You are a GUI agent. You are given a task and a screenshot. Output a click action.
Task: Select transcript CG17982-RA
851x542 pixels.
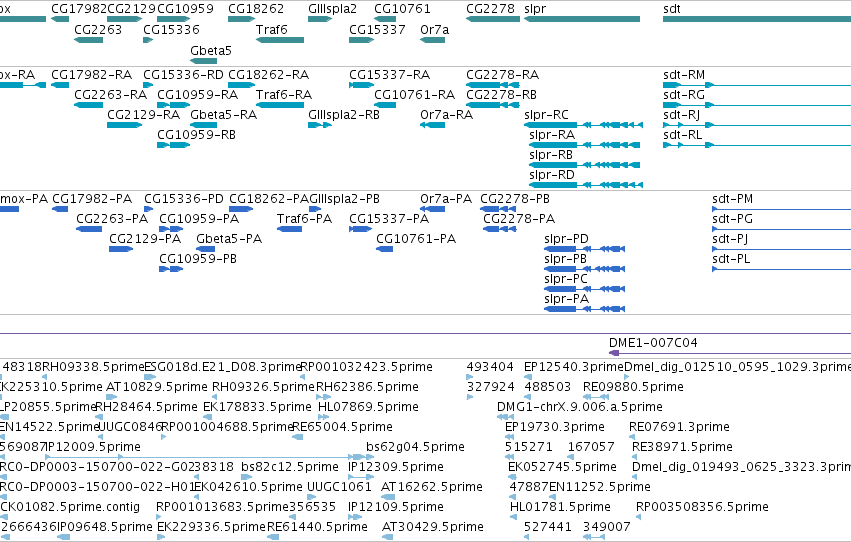(x=91, y=74)
